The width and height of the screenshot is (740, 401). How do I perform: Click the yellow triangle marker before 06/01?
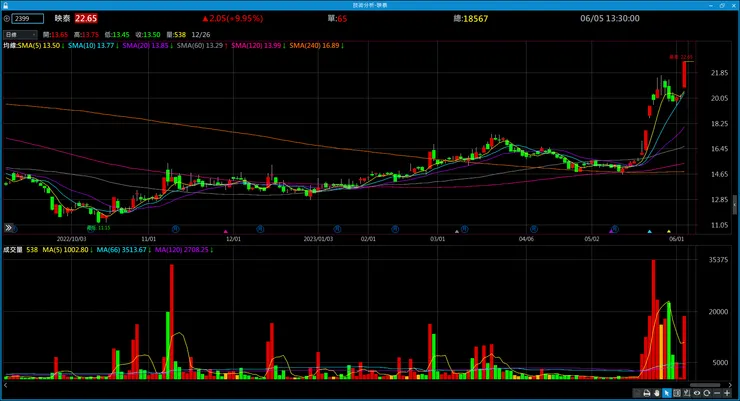(669, 231)
